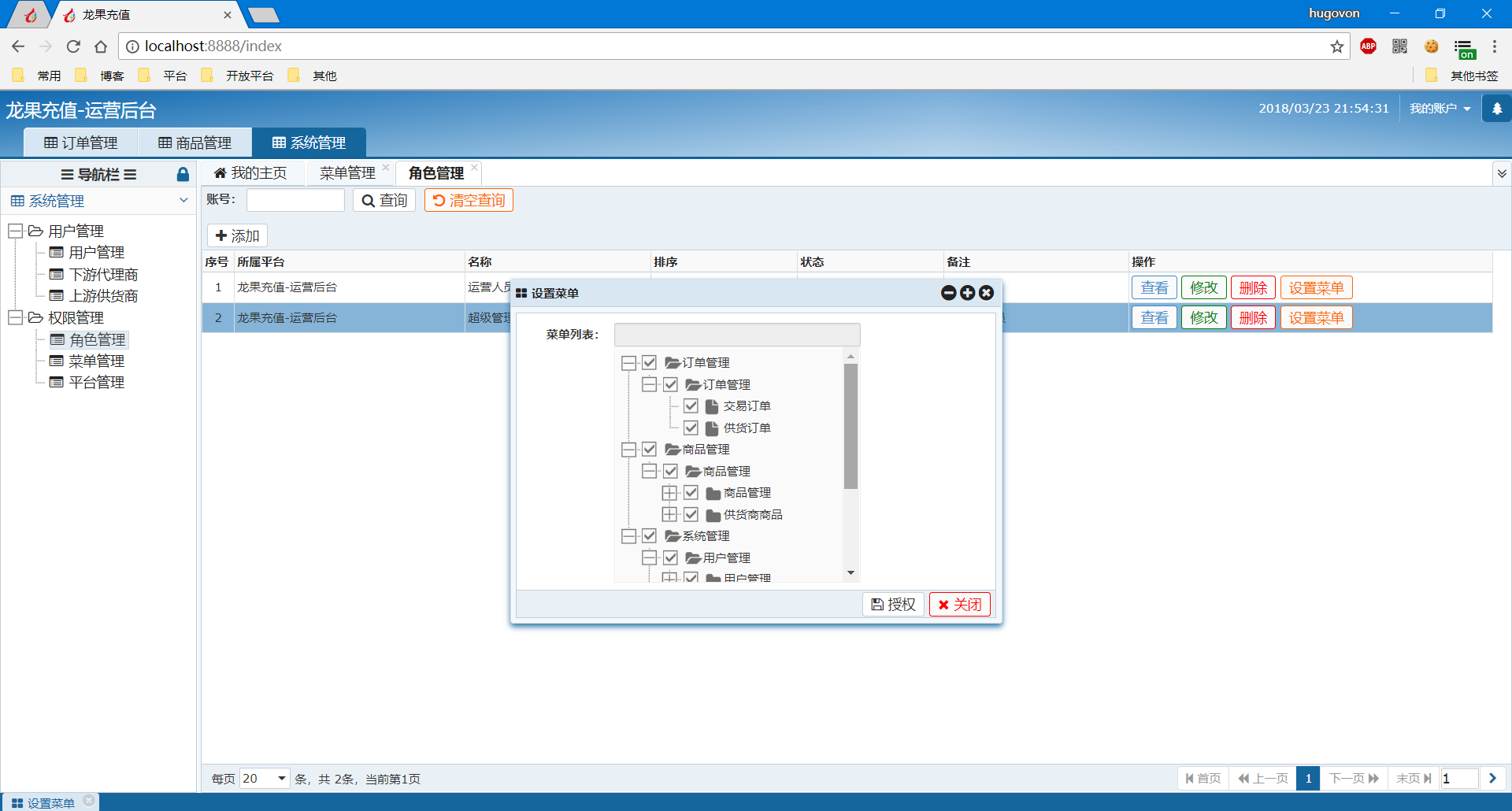Click the browser back arrow
The width and height of the screenshot is (1512, 811).
pyautogui.click(x=18, y=46)
